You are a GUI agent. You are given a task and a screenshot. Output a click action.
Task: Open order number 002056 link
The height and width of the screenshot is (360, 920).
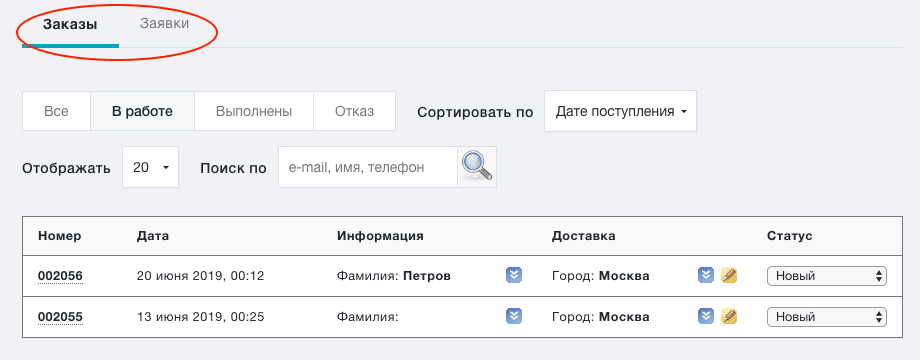coord(60,276)
